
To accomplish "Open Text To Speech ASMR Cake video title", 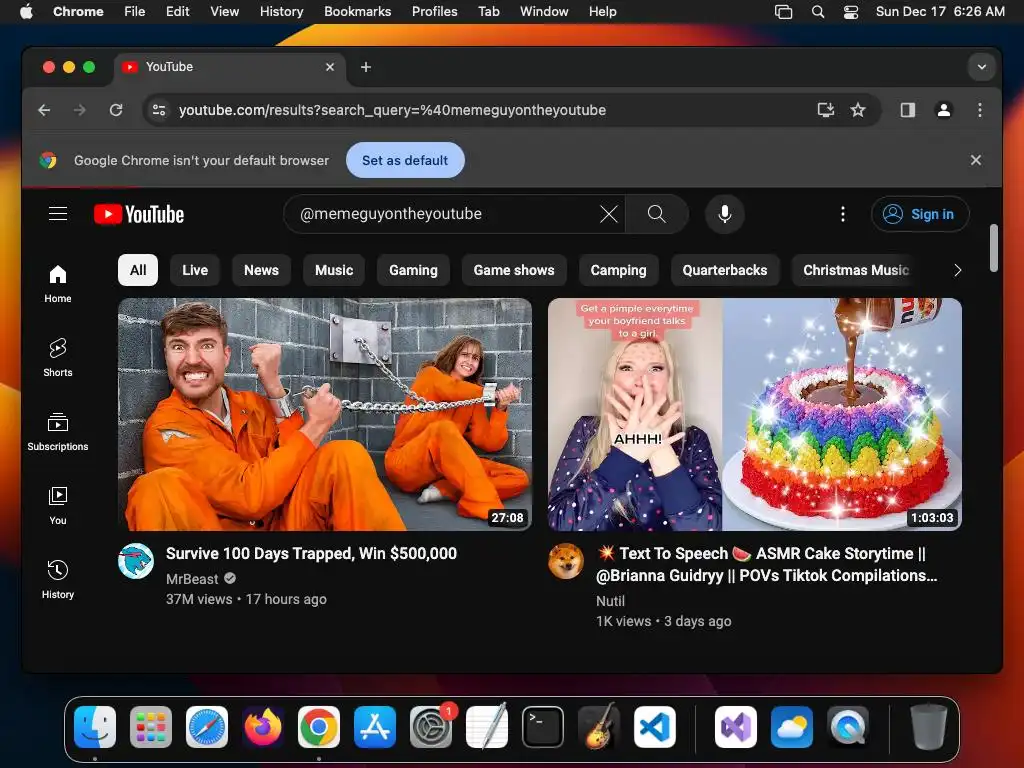I will click(767, 565).
